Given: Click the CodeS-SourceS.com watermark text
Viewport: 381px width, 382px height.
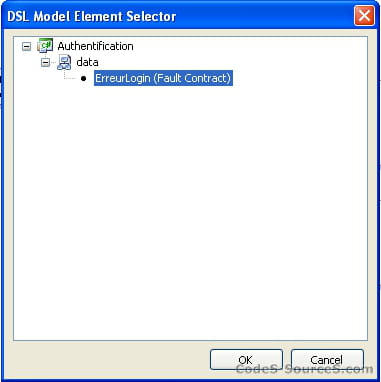Looking at the screenshot, I should click(305, 369).
